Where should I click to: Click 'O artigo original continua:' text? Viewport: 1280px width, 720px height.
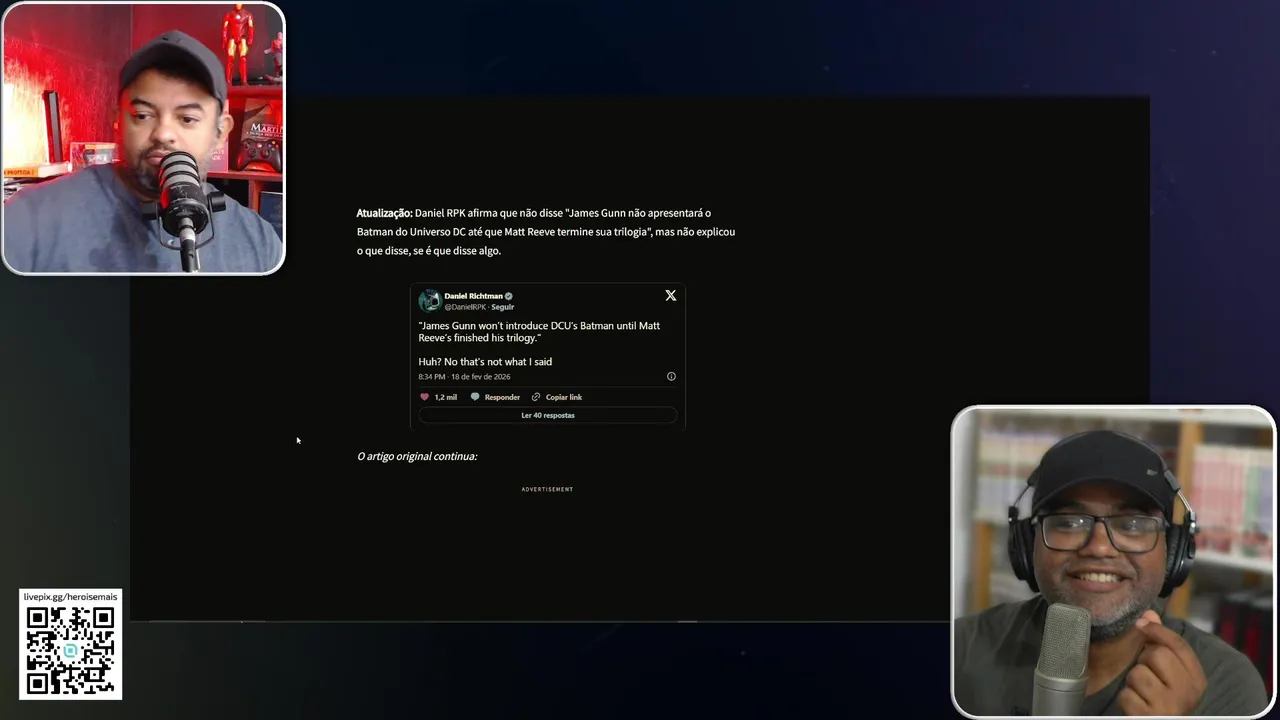tap(417, 456)
